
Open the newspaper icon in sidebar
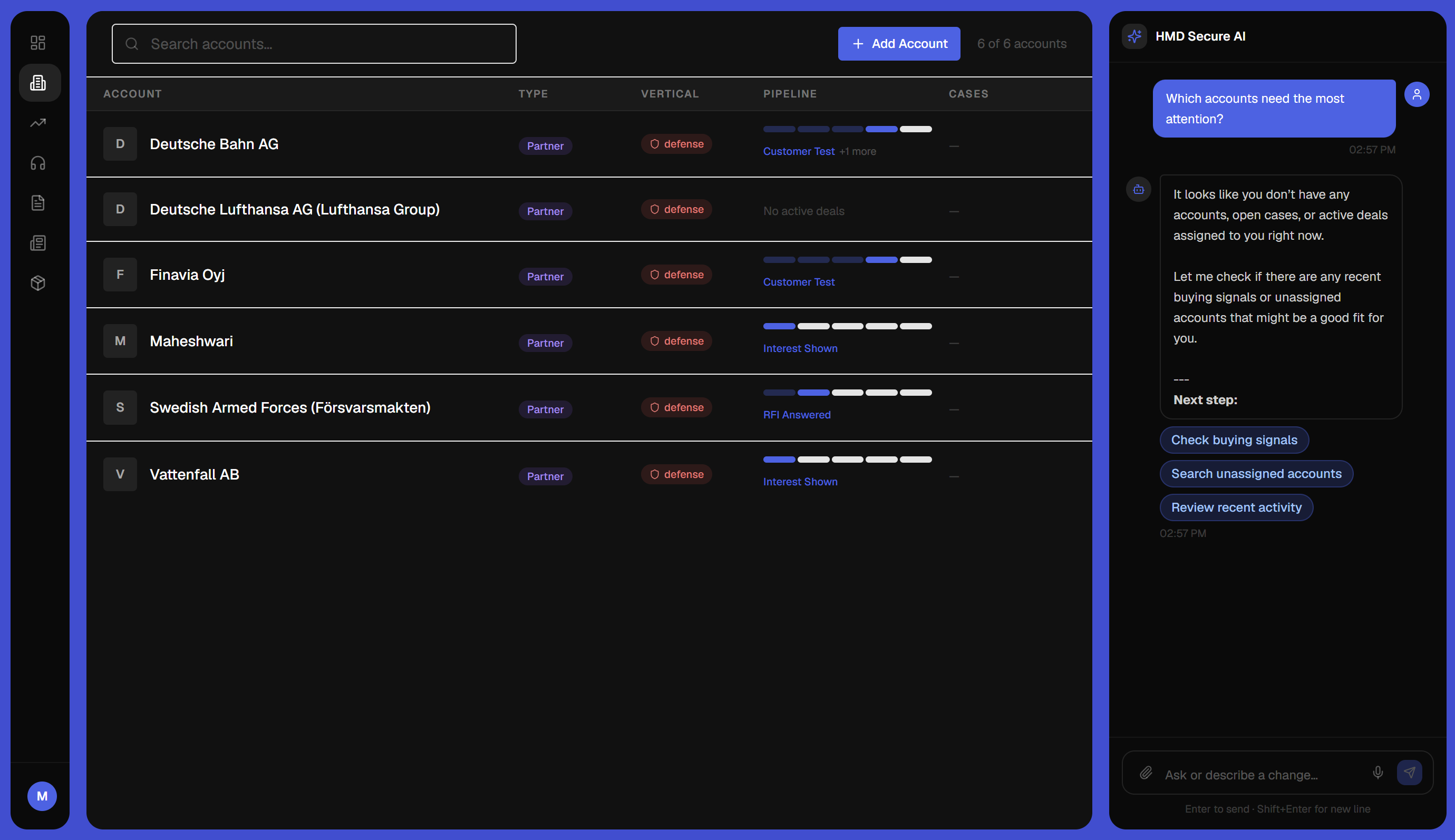pos(38,243)
